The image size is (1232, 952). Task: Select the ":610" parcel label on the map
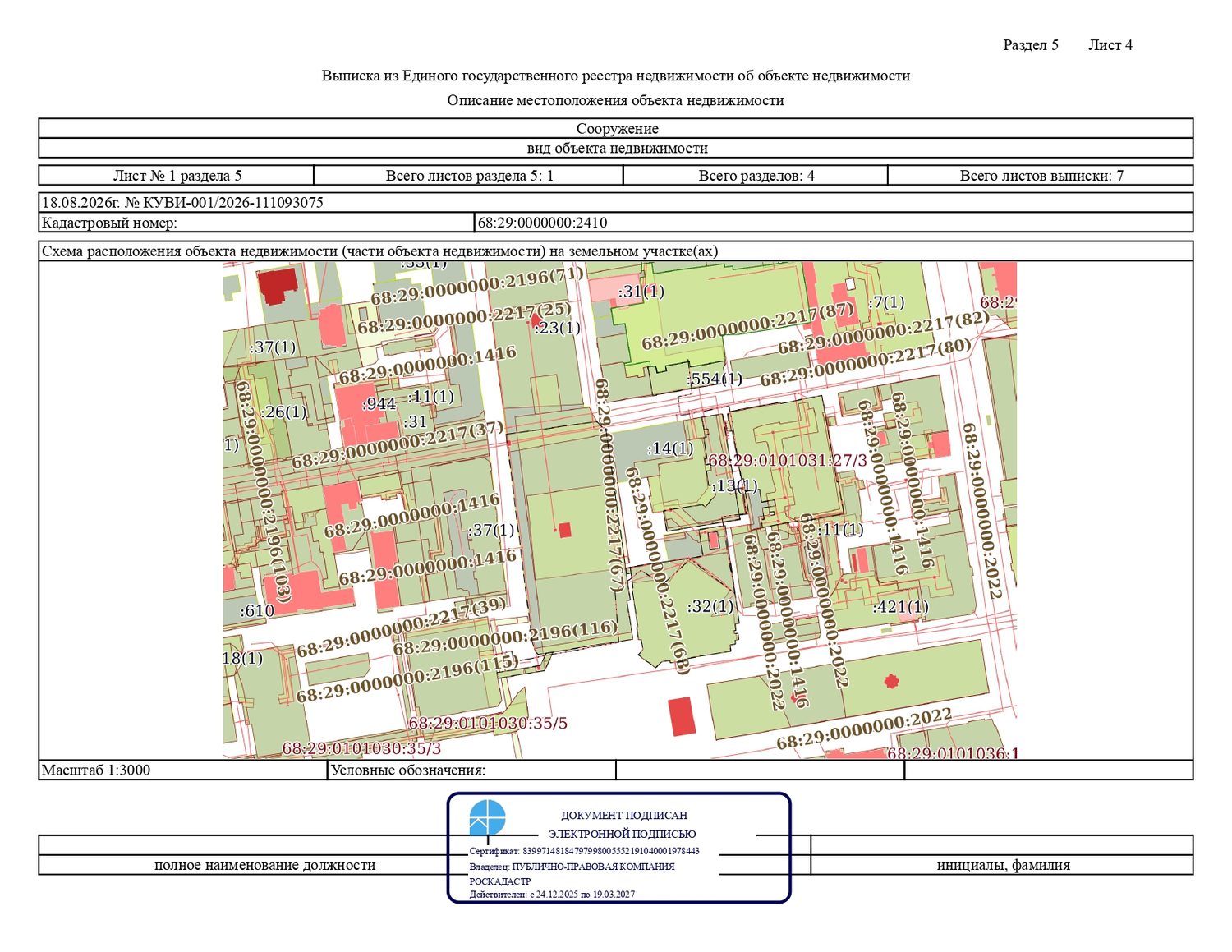pos(257,611)
